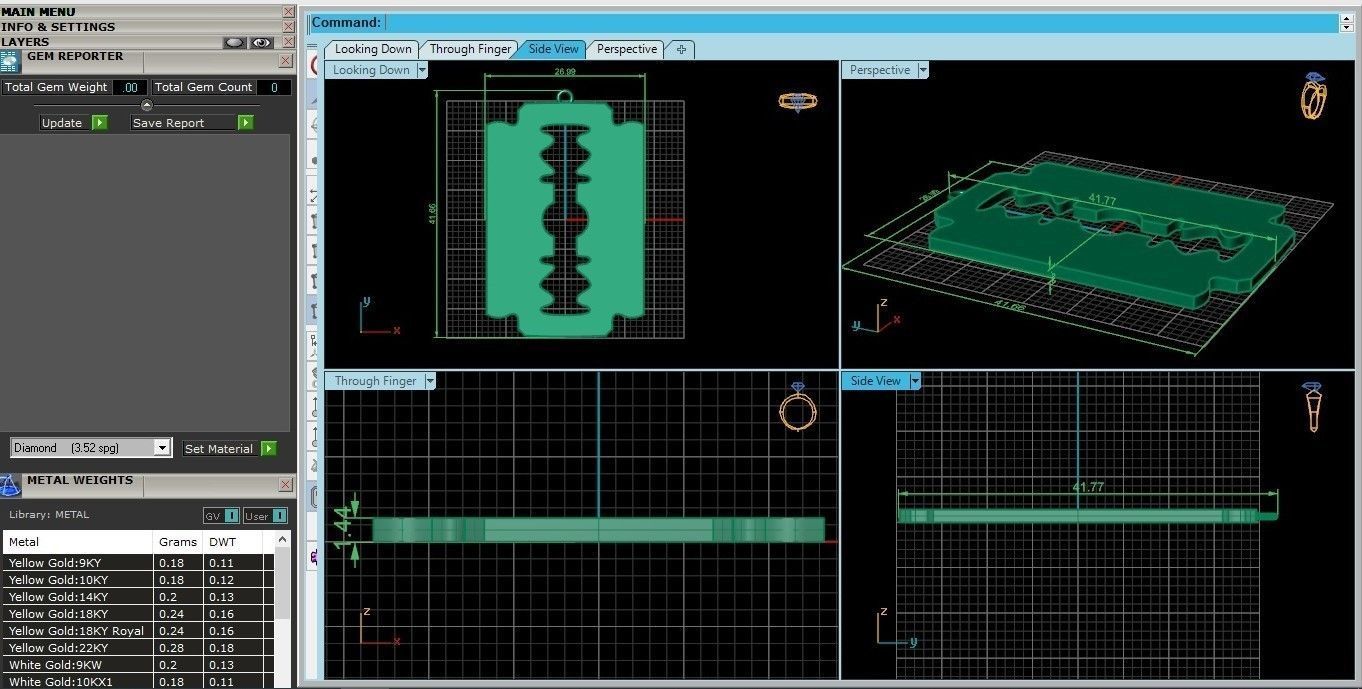Image resolution: width=1362 pixels, height=689 pixels.
Task: Collapse Gem Reporter totals with the up-arrow handle
Action: 147,105
